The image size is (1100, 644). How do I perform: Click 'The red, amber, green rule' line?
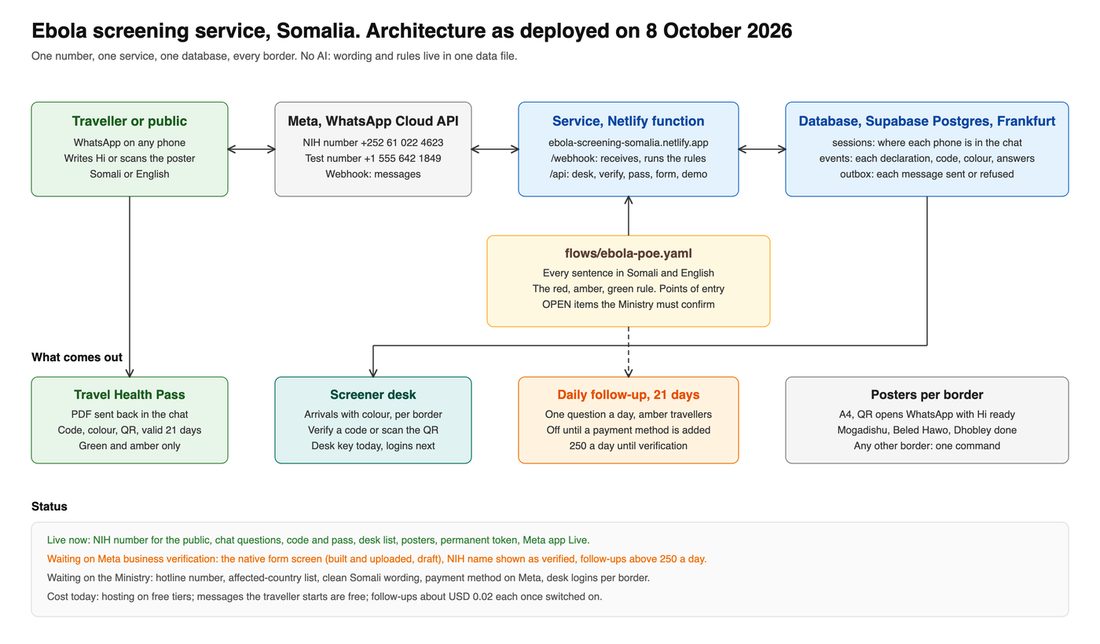pyautogui.click(x=629, y=288)
